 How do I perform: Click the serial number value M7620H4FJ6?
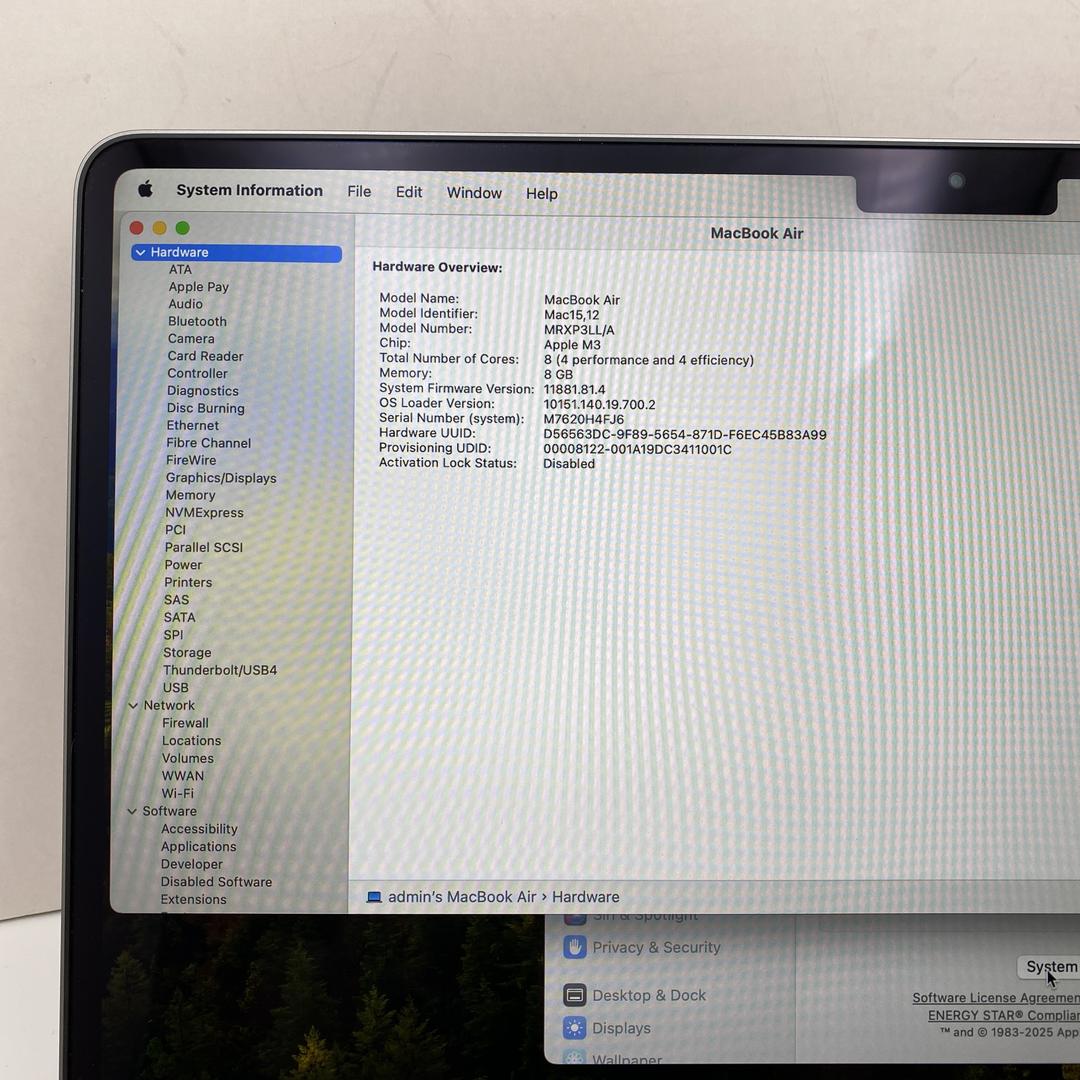point(583,419)
